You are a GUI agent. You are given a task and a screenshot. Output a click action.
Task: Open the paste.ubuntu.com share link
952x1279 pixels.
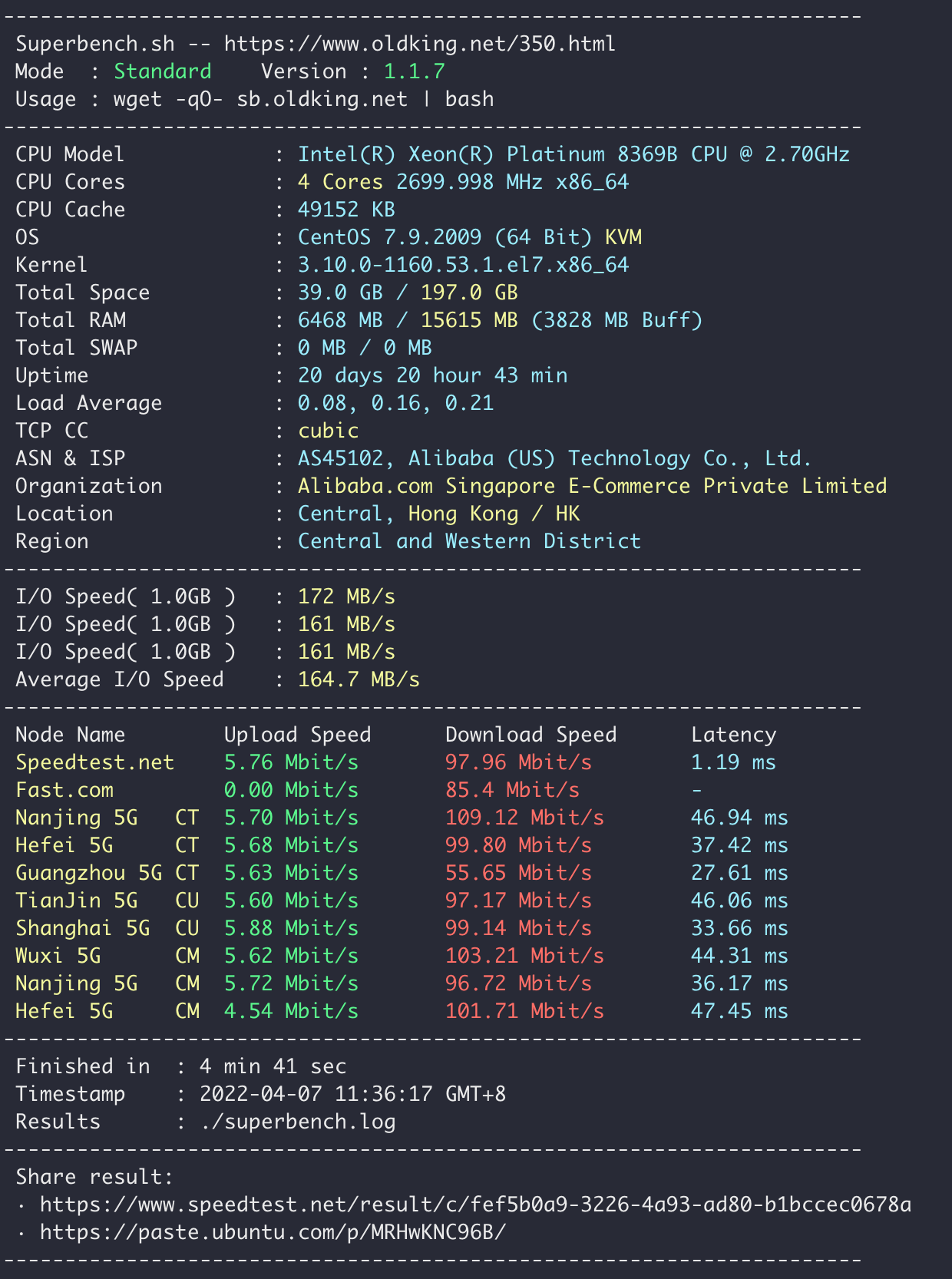point(273,1232)
